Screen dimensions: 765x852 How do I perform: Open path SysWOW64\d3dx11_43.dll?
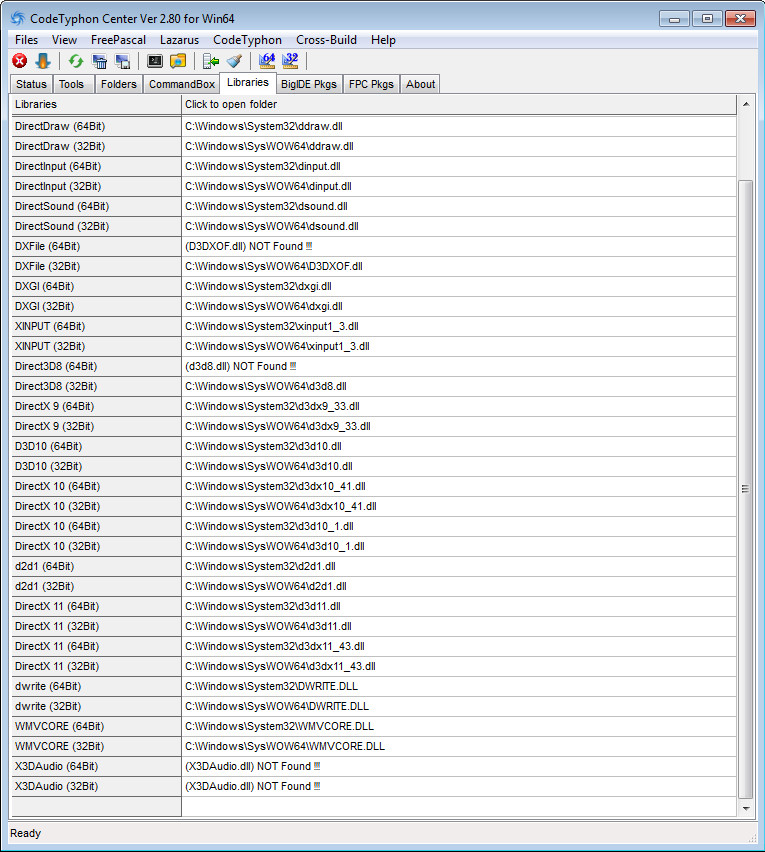pyautogui.click(x=459, y=666)
